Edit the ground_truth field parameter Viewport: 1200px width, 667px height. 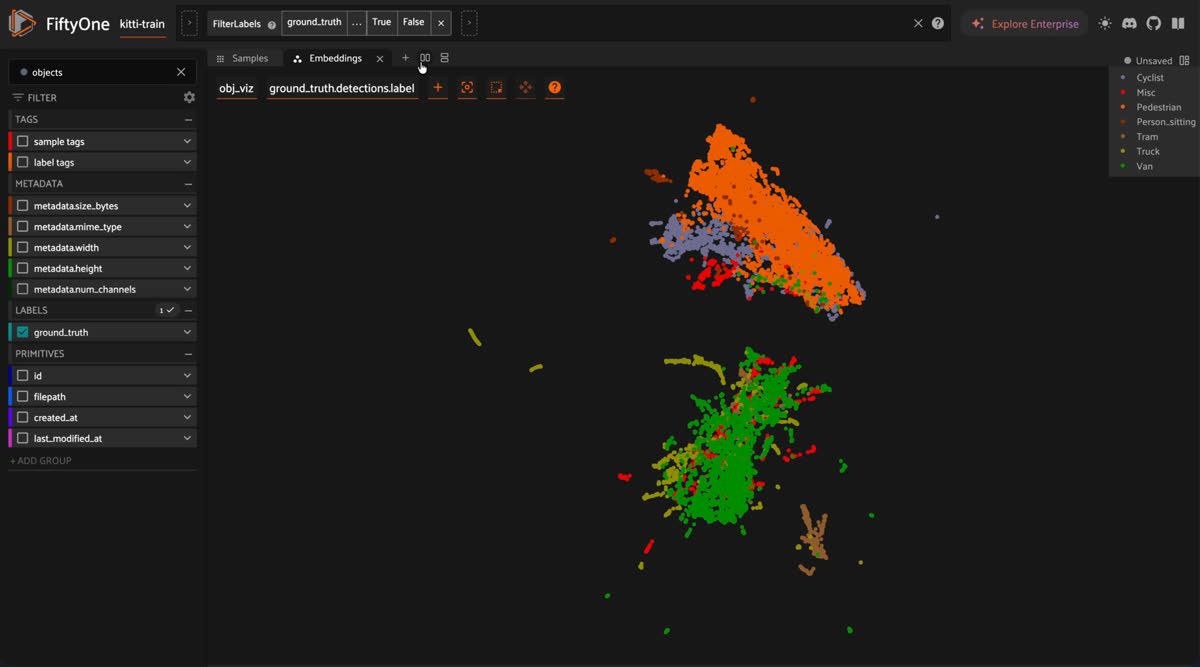[x=315, y=22]
